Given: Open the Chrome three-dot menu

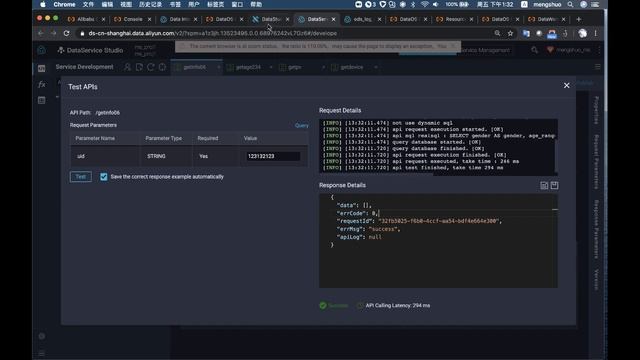Looking at the screenshot, I should coord(596,33).
